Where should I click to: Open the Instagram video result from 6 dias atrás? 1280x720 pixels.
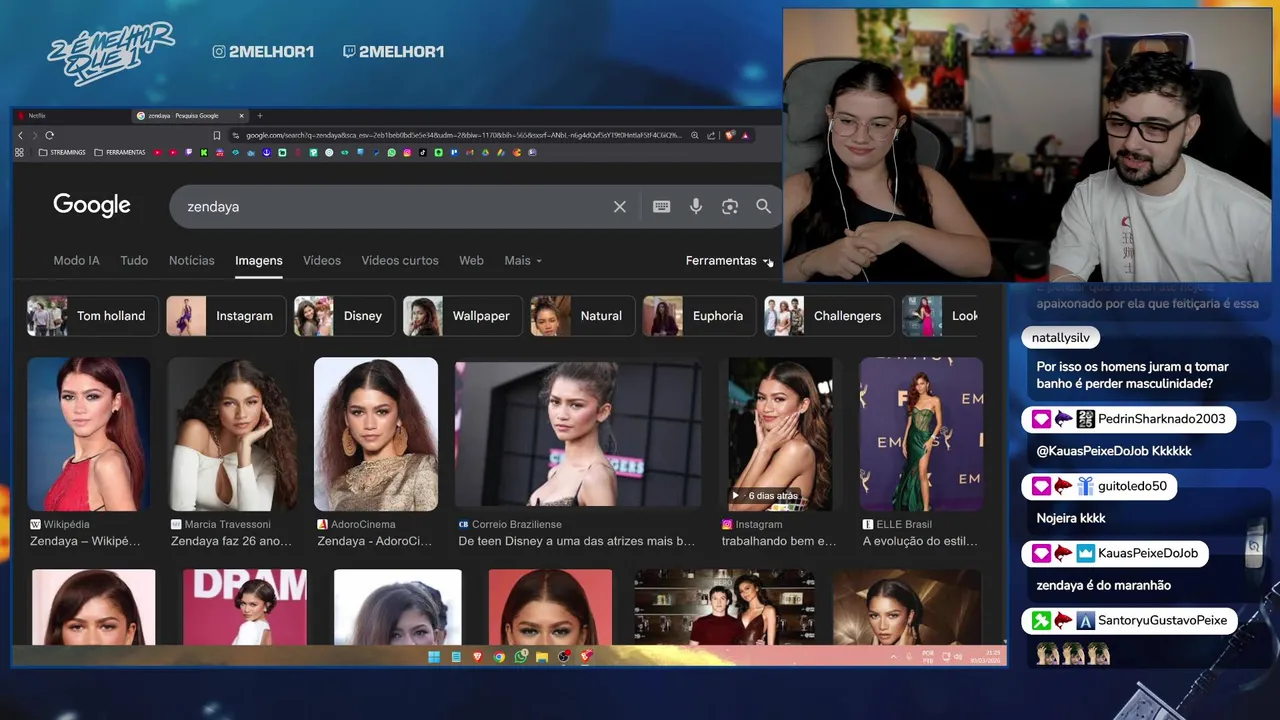coord(780,434)
